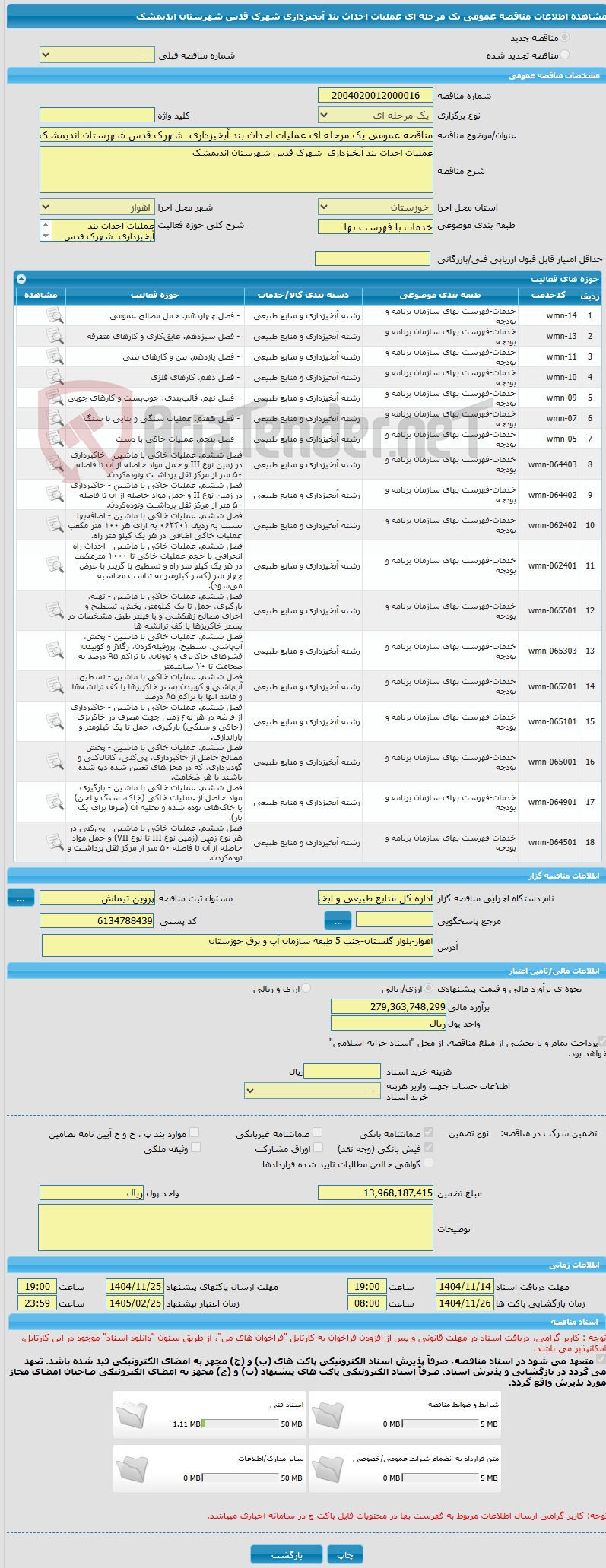Viewport: 606px width, 1568px height.
Task: Open view icon for row wmn-065201
Action: 55,686
